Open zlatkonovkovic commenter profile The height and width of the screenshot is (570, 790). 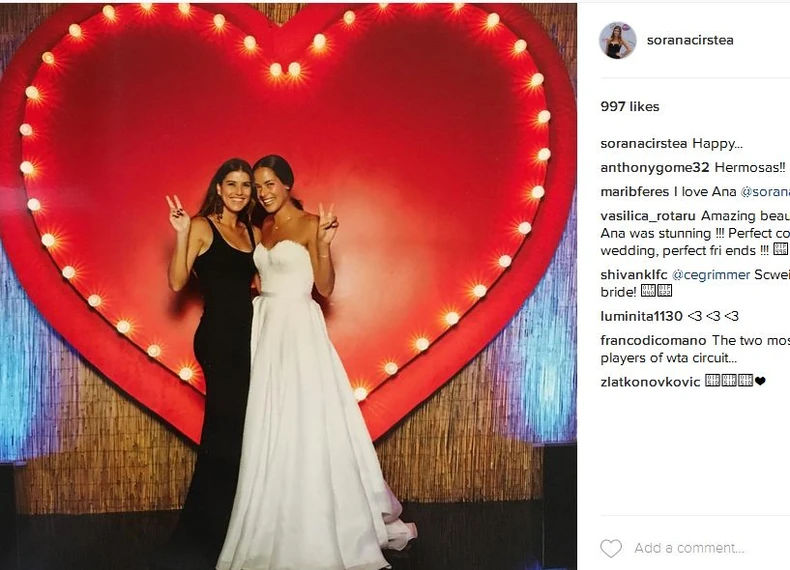pyautogui.click(x=650, y=382)
